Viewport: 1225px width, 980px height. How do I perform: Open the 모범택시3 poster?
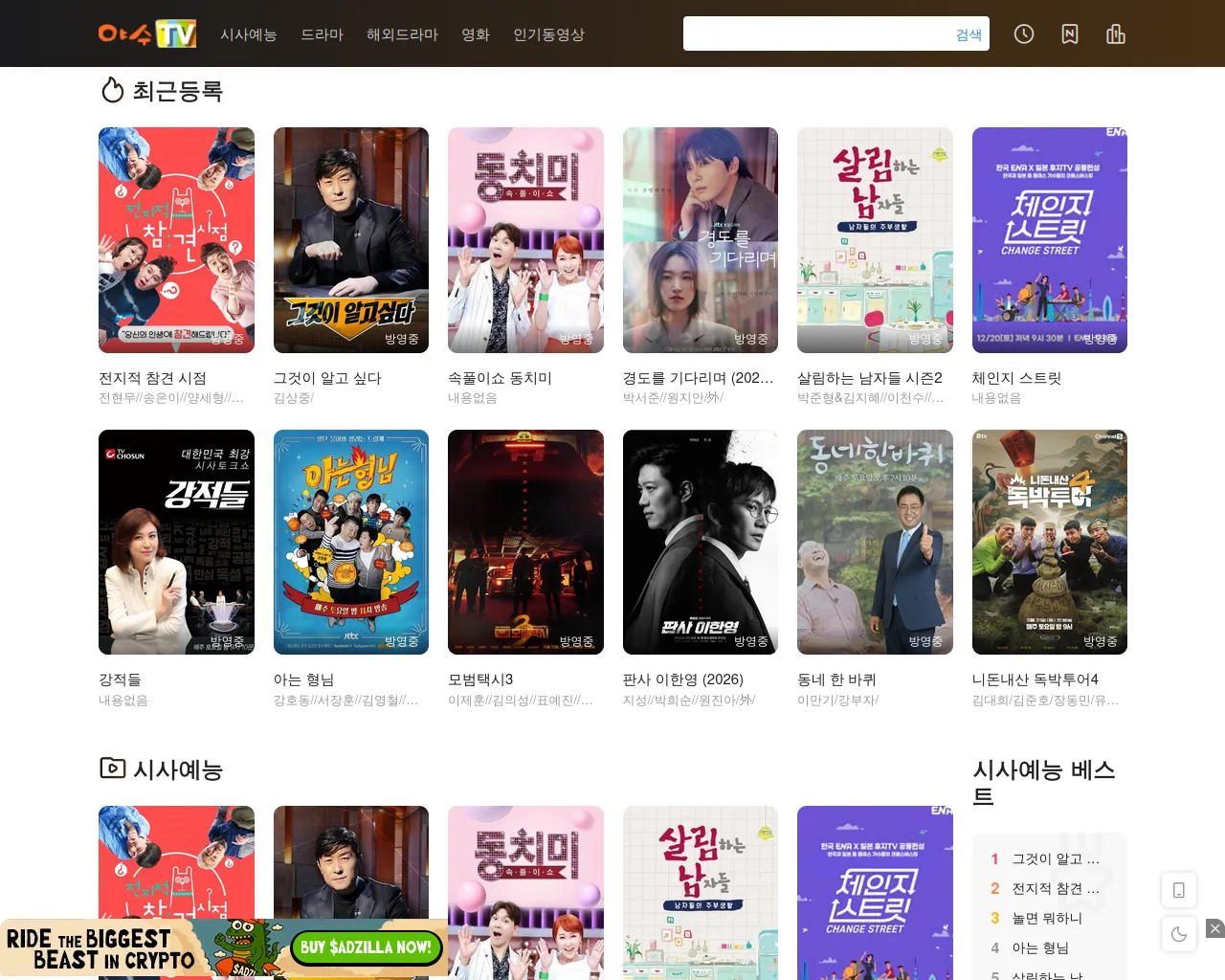tap(525, 543)
